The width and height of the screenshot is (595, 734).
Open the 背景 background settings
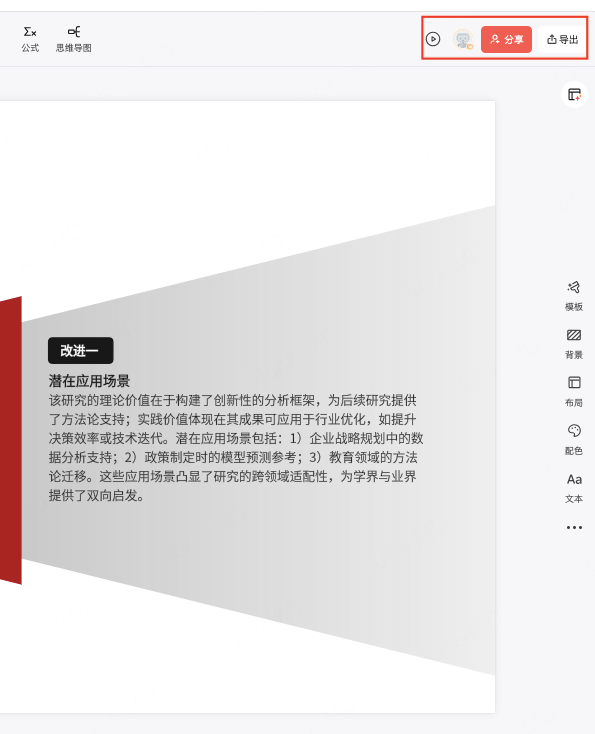click(574, 344)
